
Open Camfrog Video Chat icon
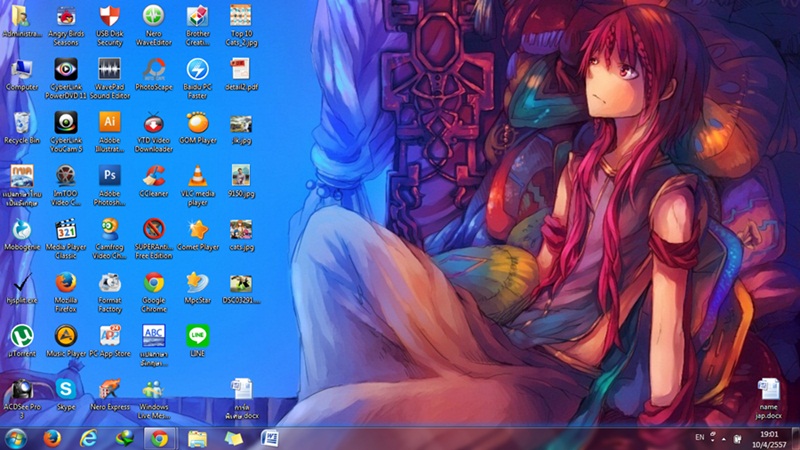coord(110,239)
